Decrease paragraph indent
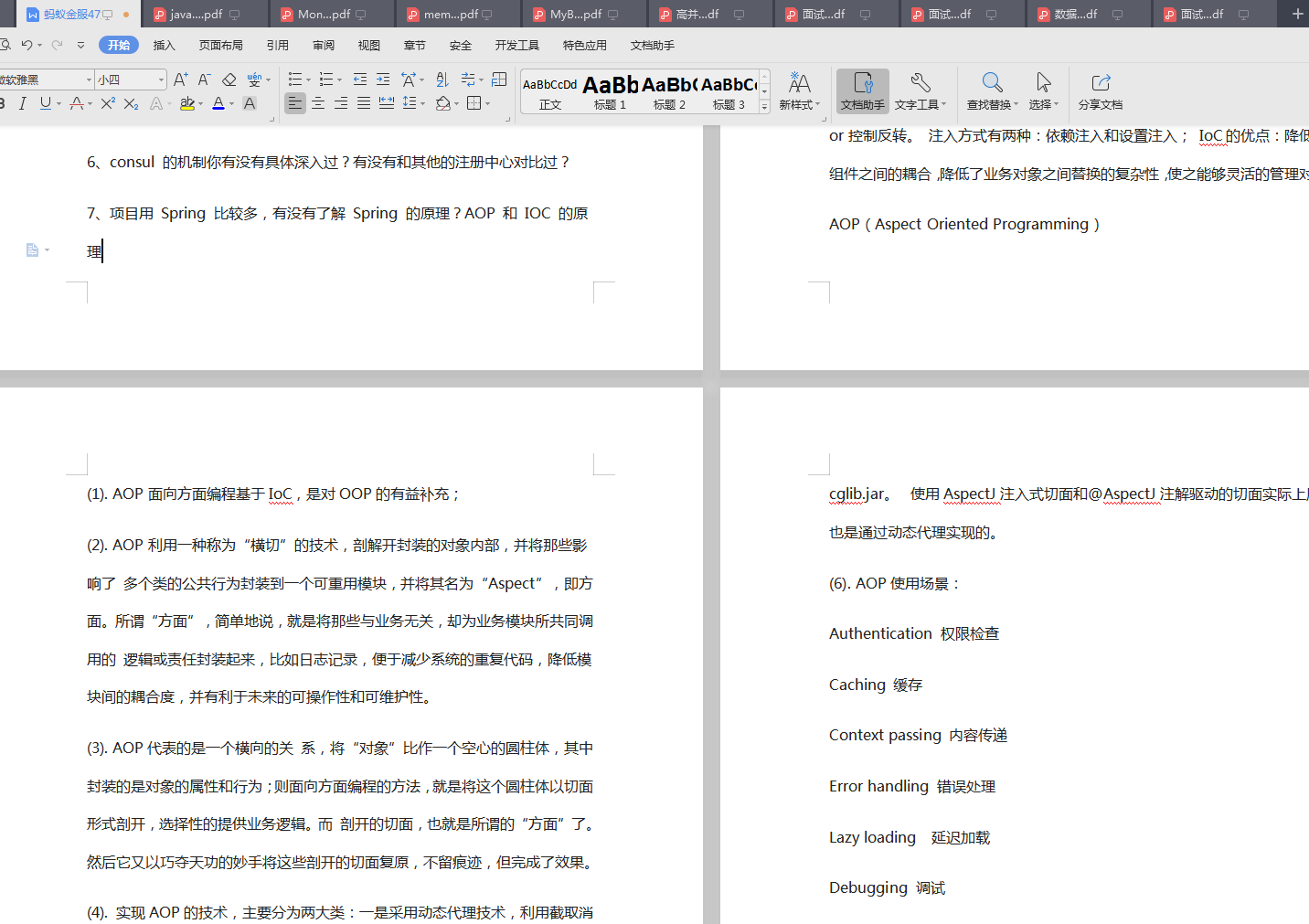 point(360,80)
